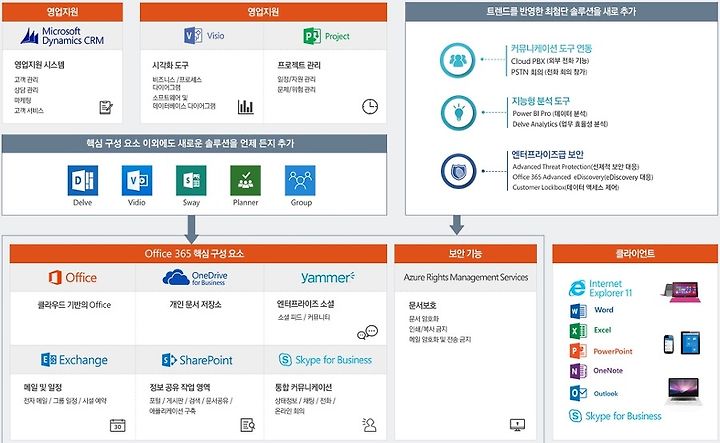Select the green Project logo
This screenshot has height=443, width=720.
(x=326, y=36)
